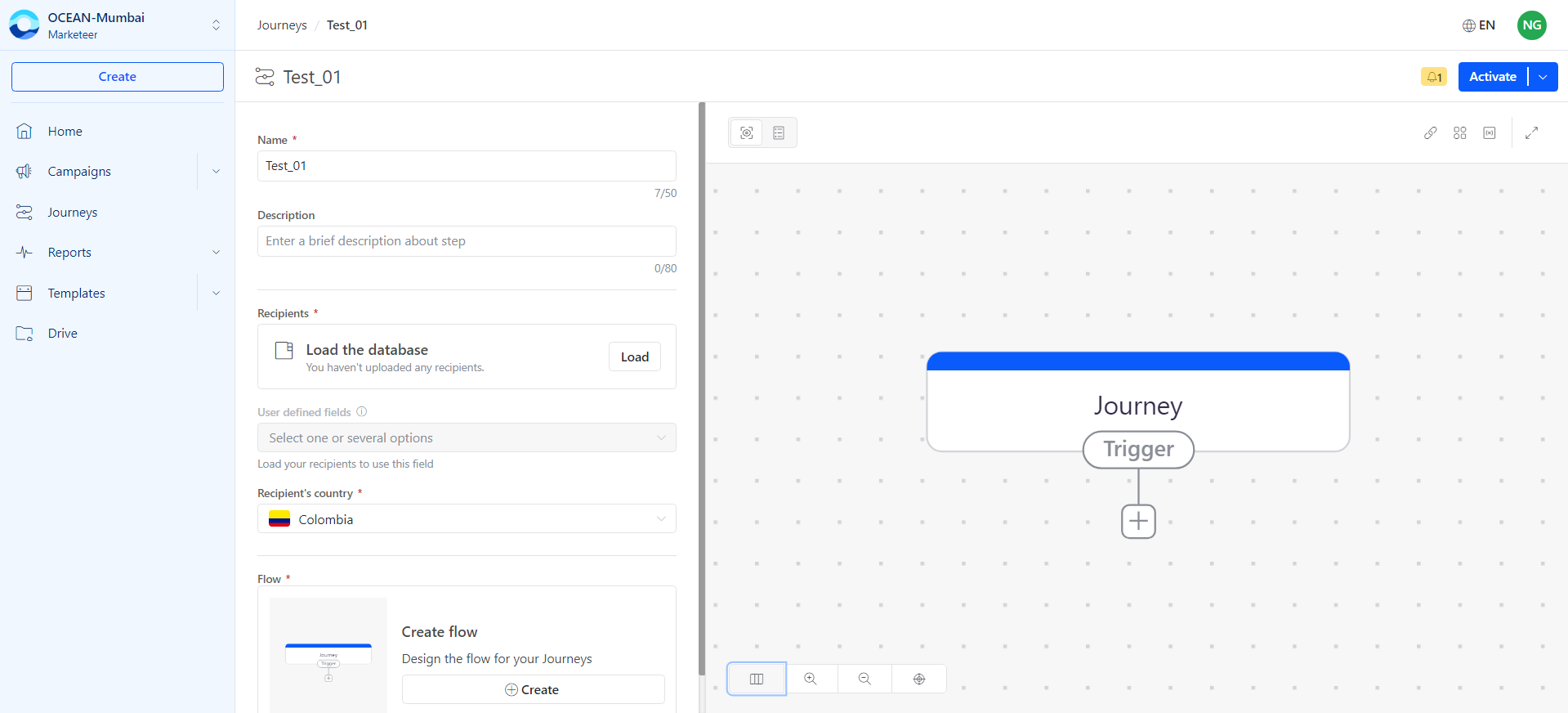Open the NG user avatar menu

pos(1532,25)
